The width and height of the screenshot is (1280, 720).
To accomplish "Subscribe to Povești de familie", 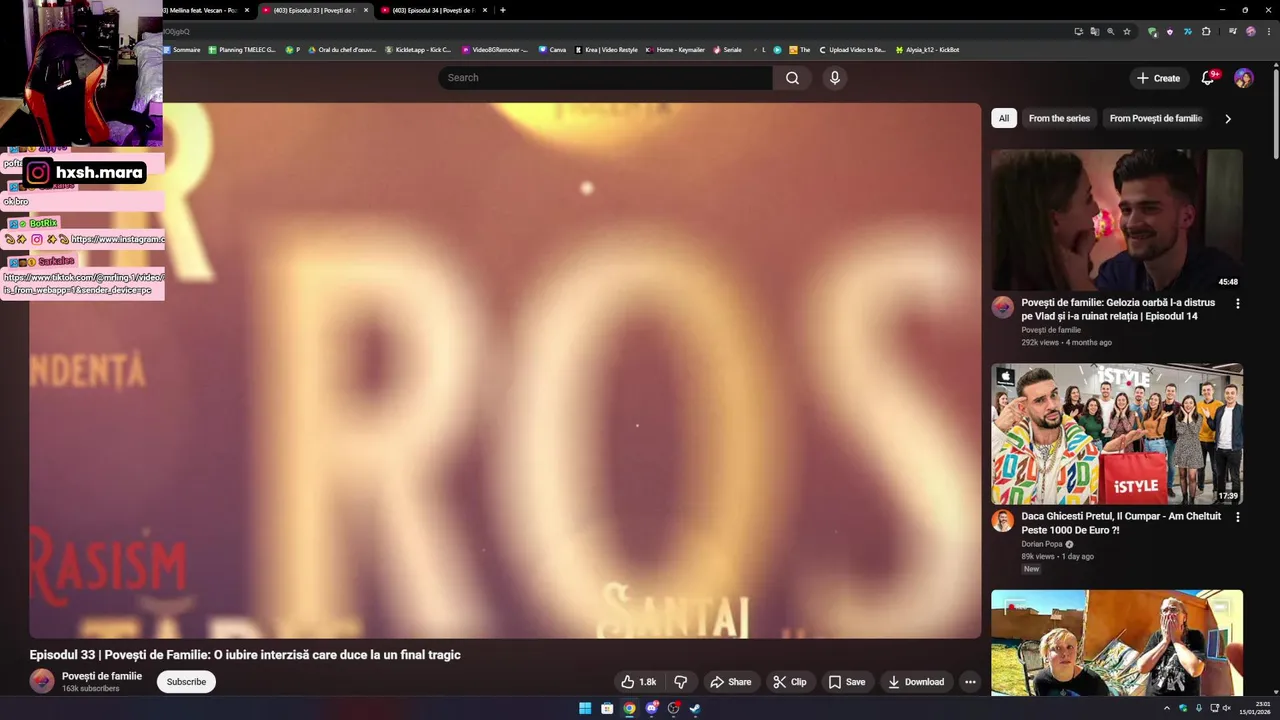I will click(186, 682).
